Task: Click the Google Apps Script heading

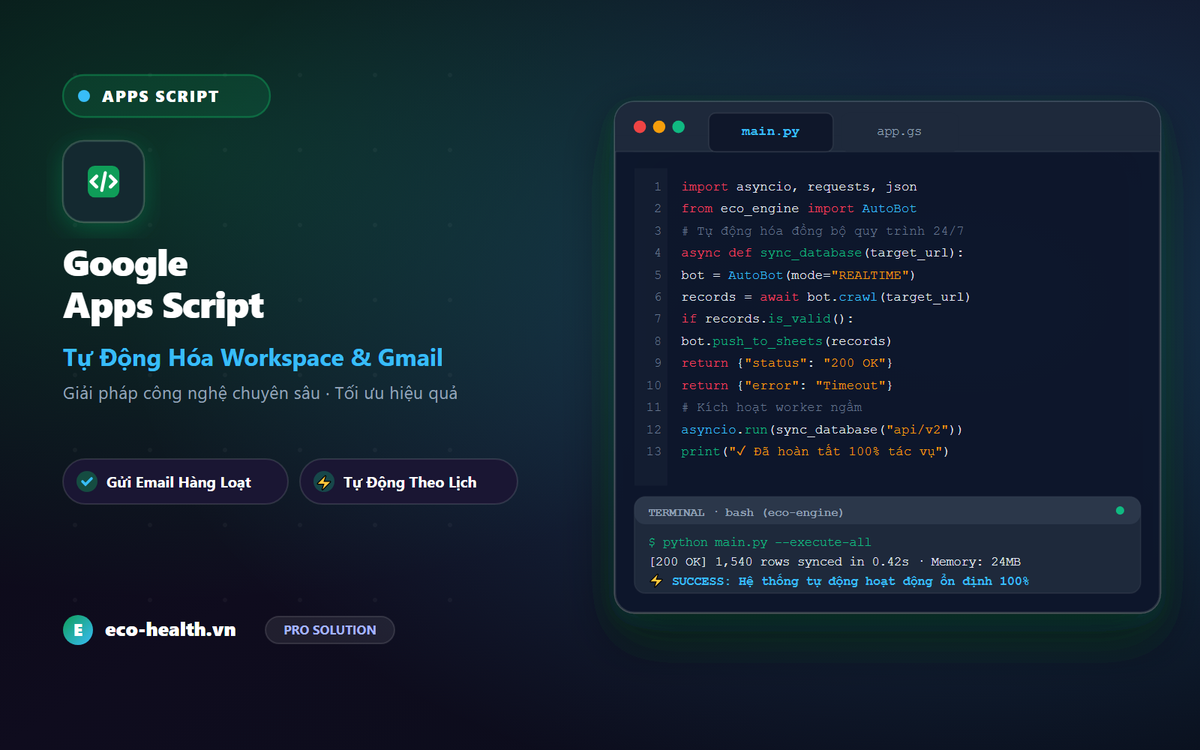Action: 163,285
